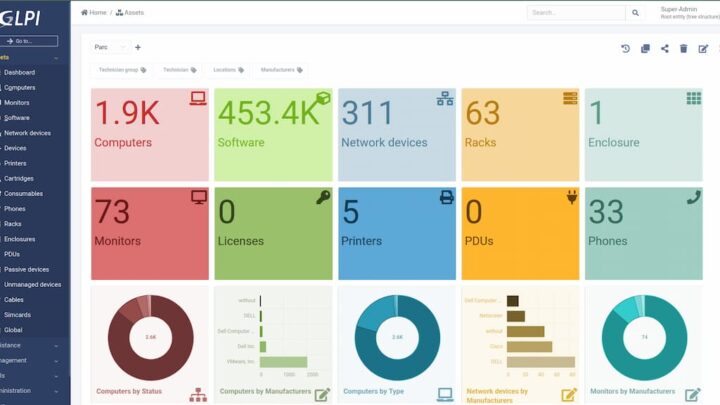Open the Parc dashboard selector dropdown
The image size is (720, 405).
tap(110, 47)
